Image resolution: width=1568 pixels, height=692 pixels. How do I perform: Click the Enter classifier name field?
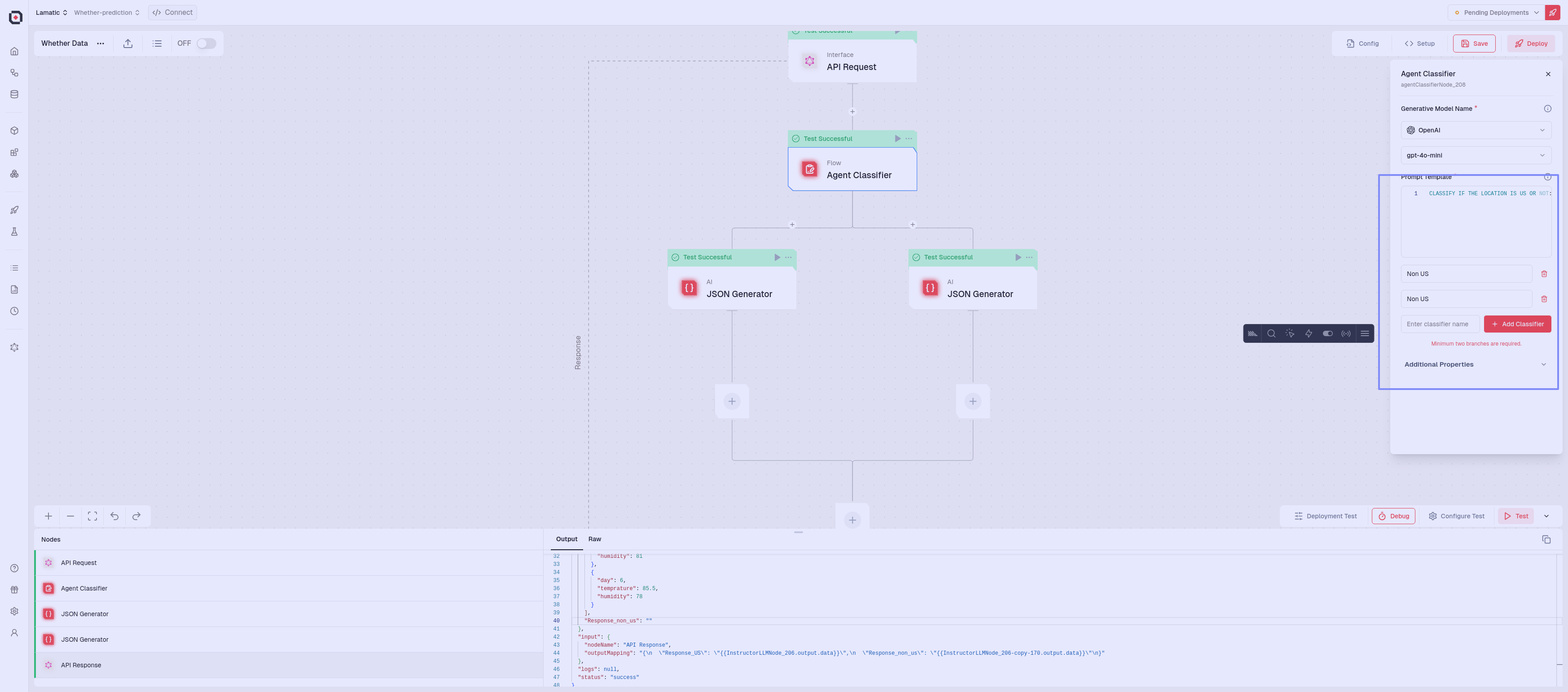point(1439,324)
